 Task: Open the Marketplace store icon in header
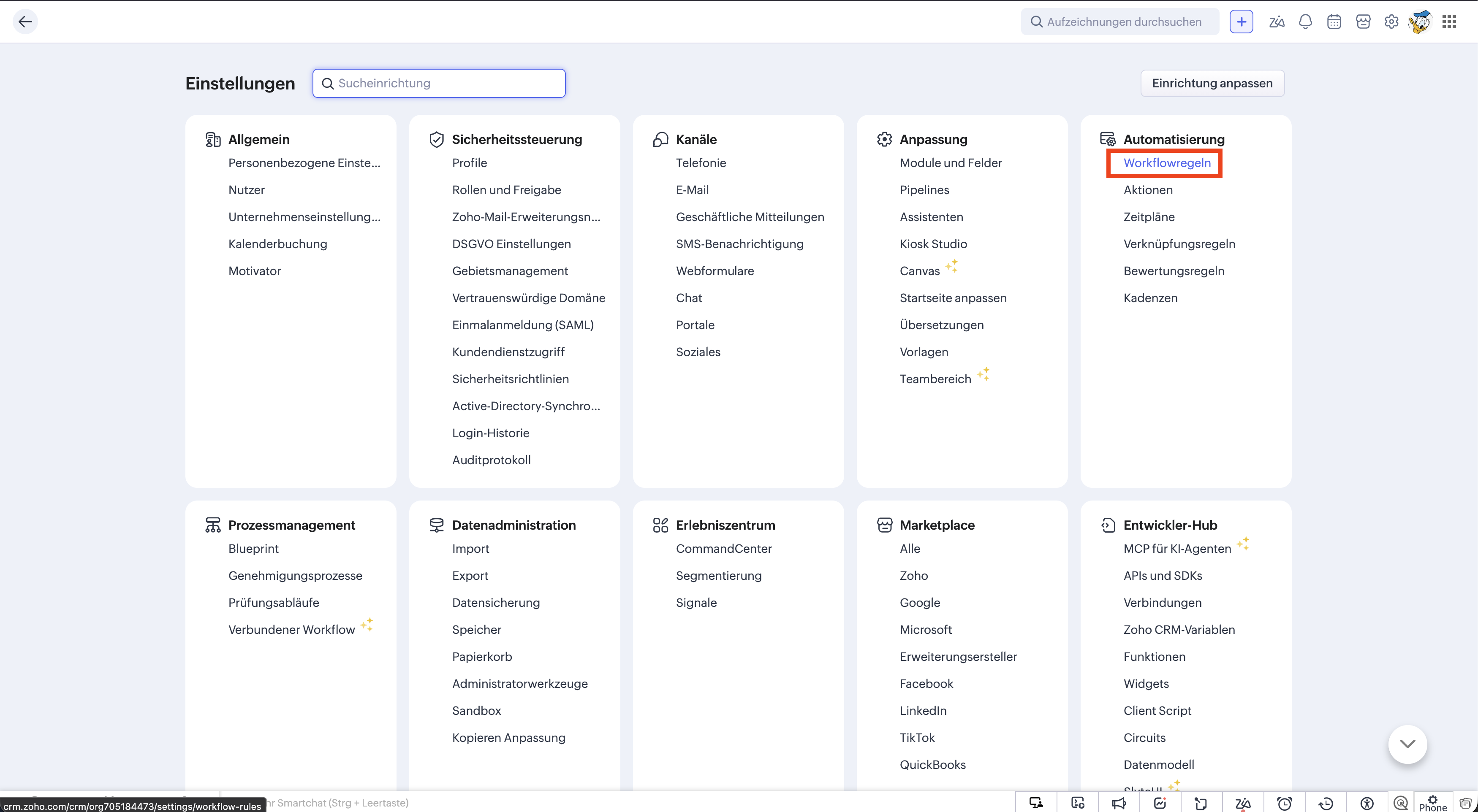(x=1363, y=22)
